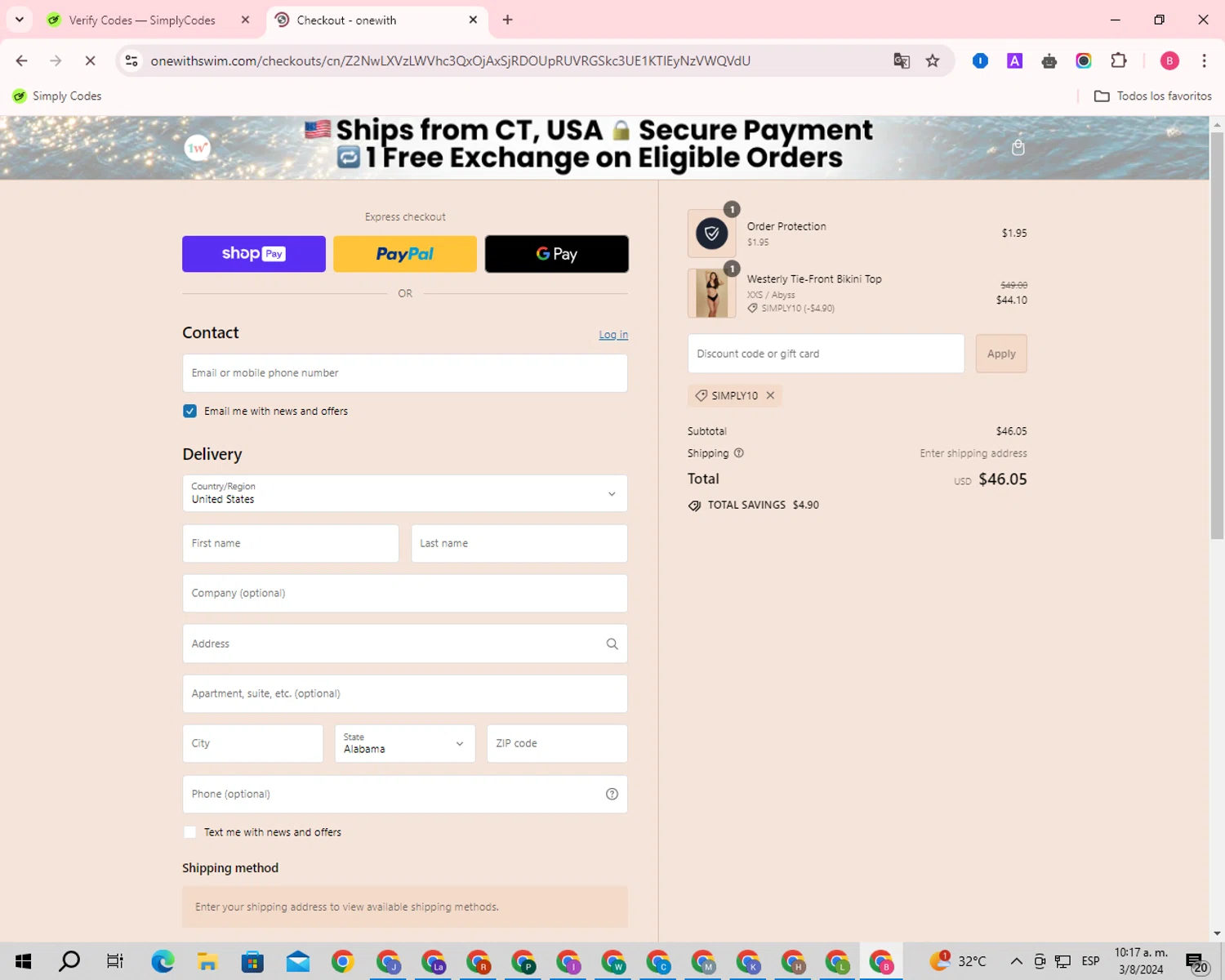The height and width of the screenshot is (980, 1225).
Task: Click the Company (optional) field
Action: coord(405,593)
